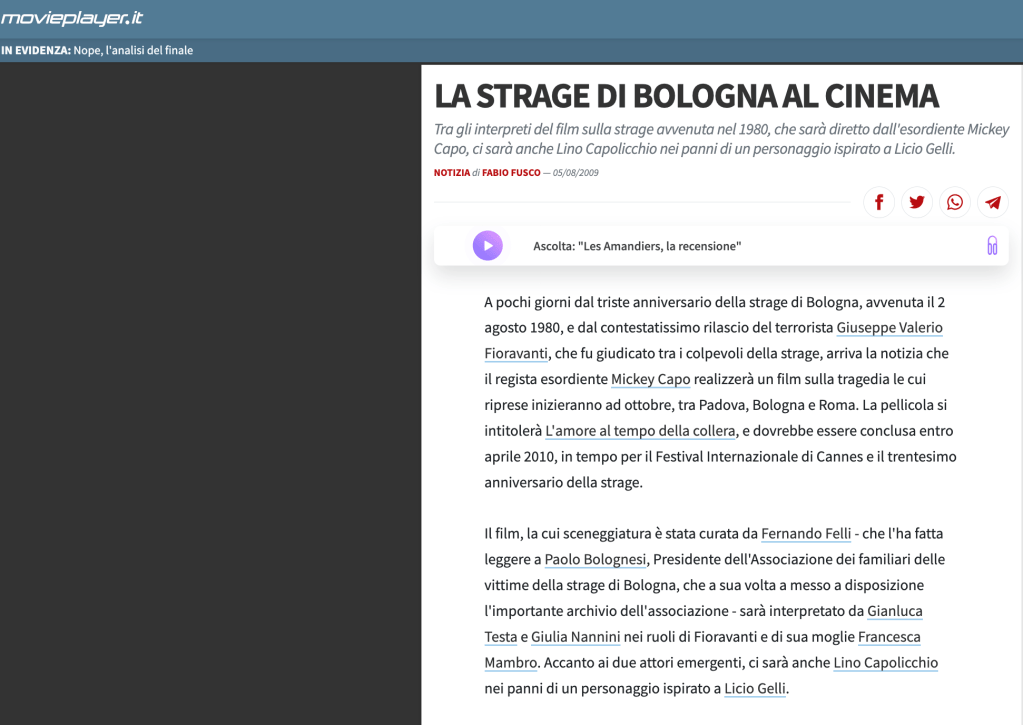Open 'Nope, l'analisi del finale' featured link
Viewport: 1023px width, 725px height.
[133, 50]
